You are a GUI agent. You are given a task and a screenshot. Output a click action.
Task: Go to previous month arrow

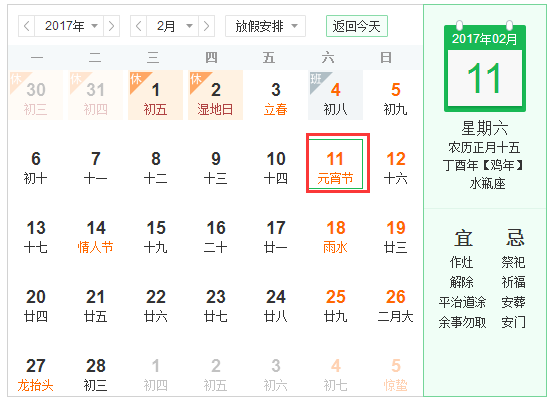tap(139, 26)
